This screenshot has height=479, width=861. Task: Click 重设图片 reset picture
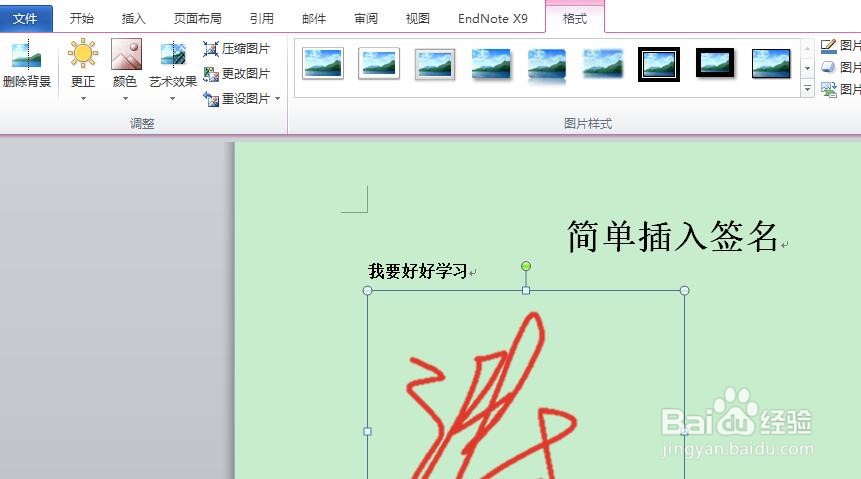(x=237, y=98)
